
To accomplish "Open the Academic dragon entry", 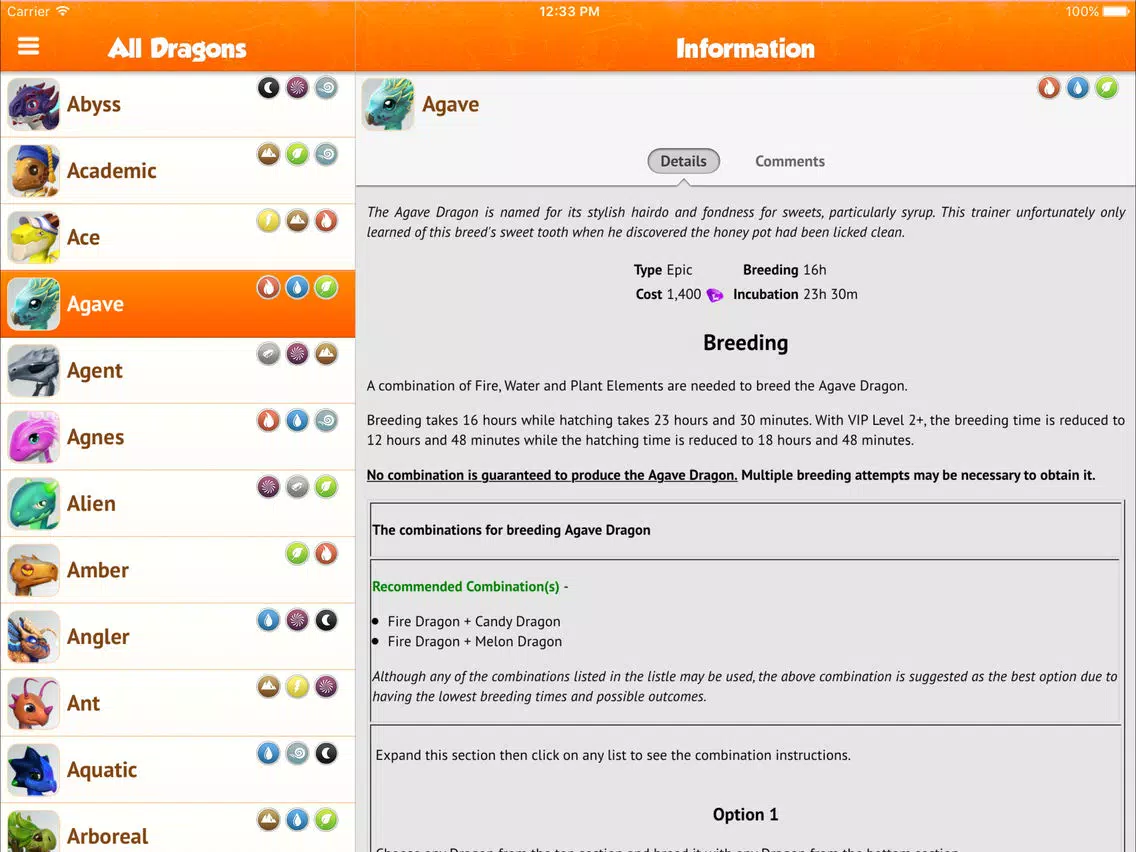I will click(x=178, y=171).
